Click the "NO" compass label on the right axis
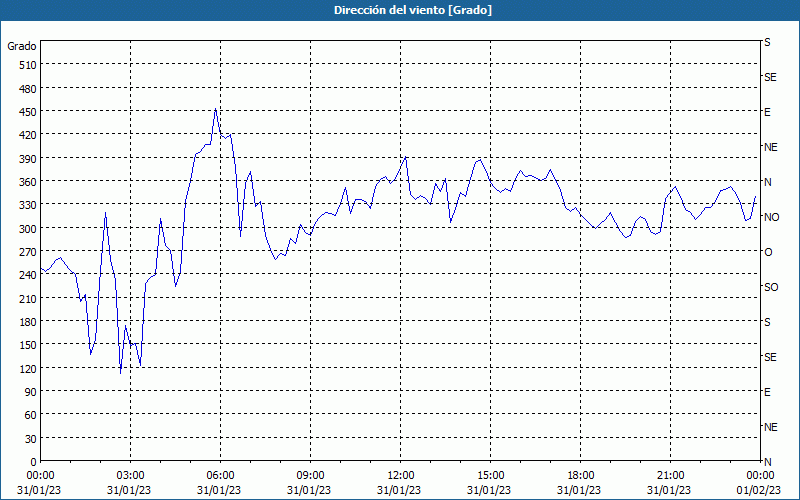The width and height of the screenshot is (800, 500). tap(771, 217)
